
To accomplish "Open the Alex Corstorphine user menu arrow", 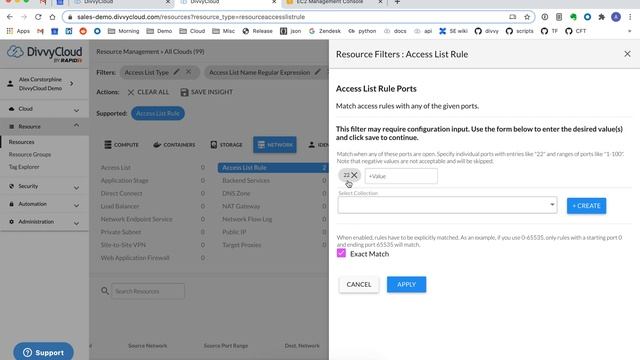I will click(72, 84).
